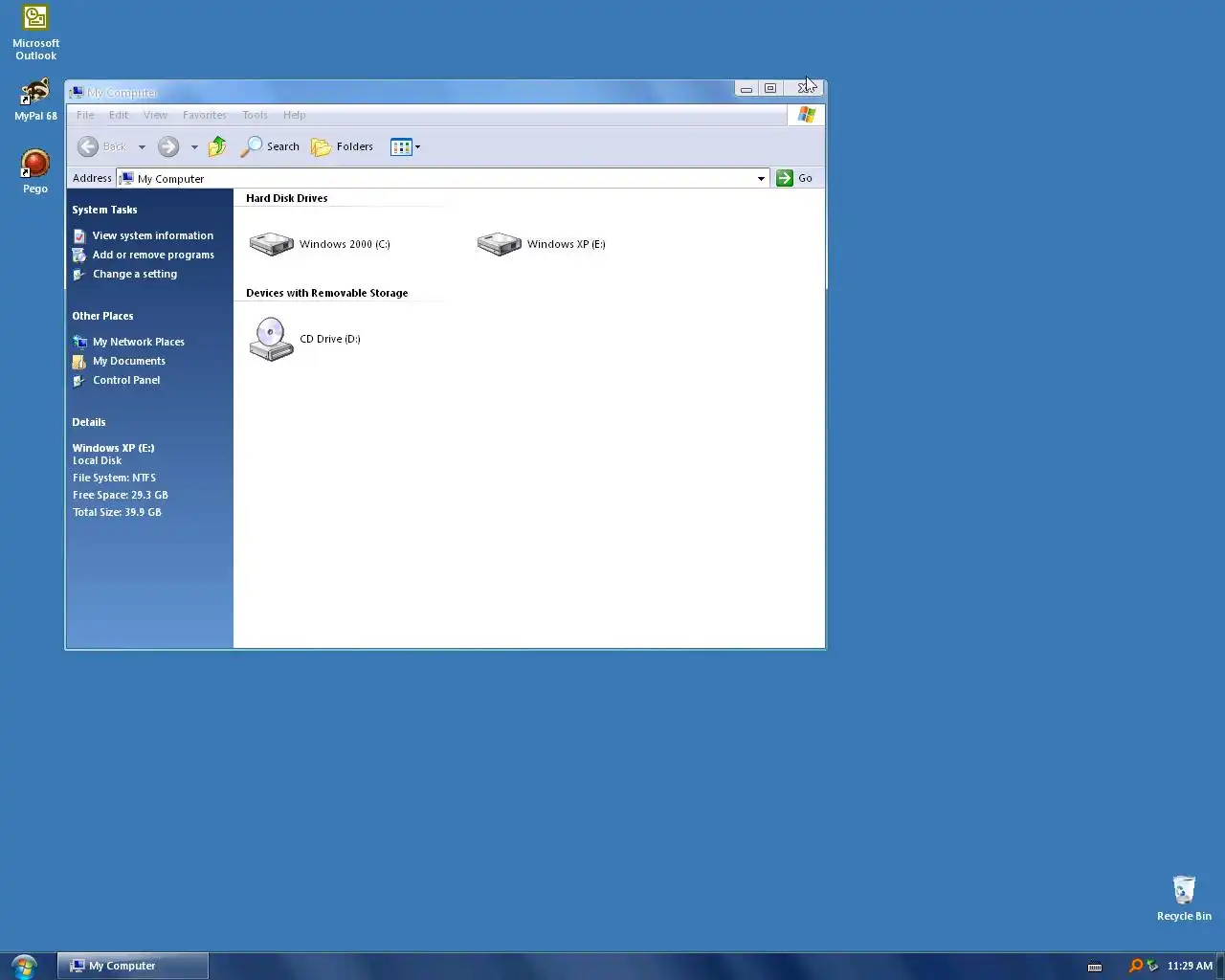
Task: Click the My Computer taskbar button
Action: pos(133,966)
